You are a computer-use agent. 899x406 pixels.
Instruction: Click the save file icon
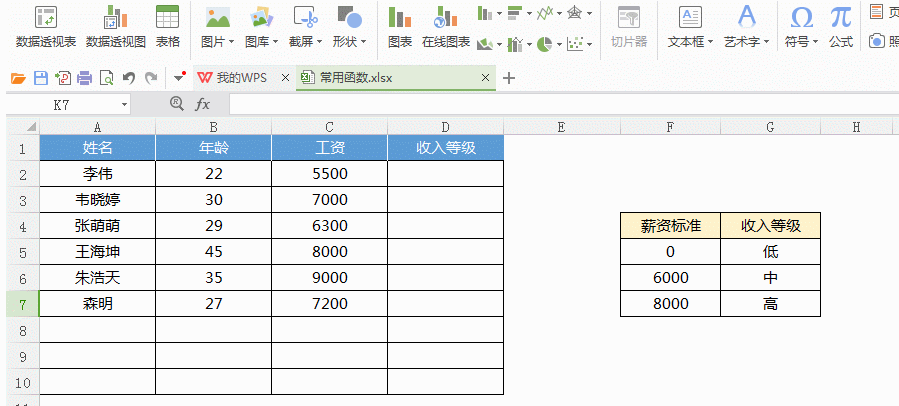point(41,78)
